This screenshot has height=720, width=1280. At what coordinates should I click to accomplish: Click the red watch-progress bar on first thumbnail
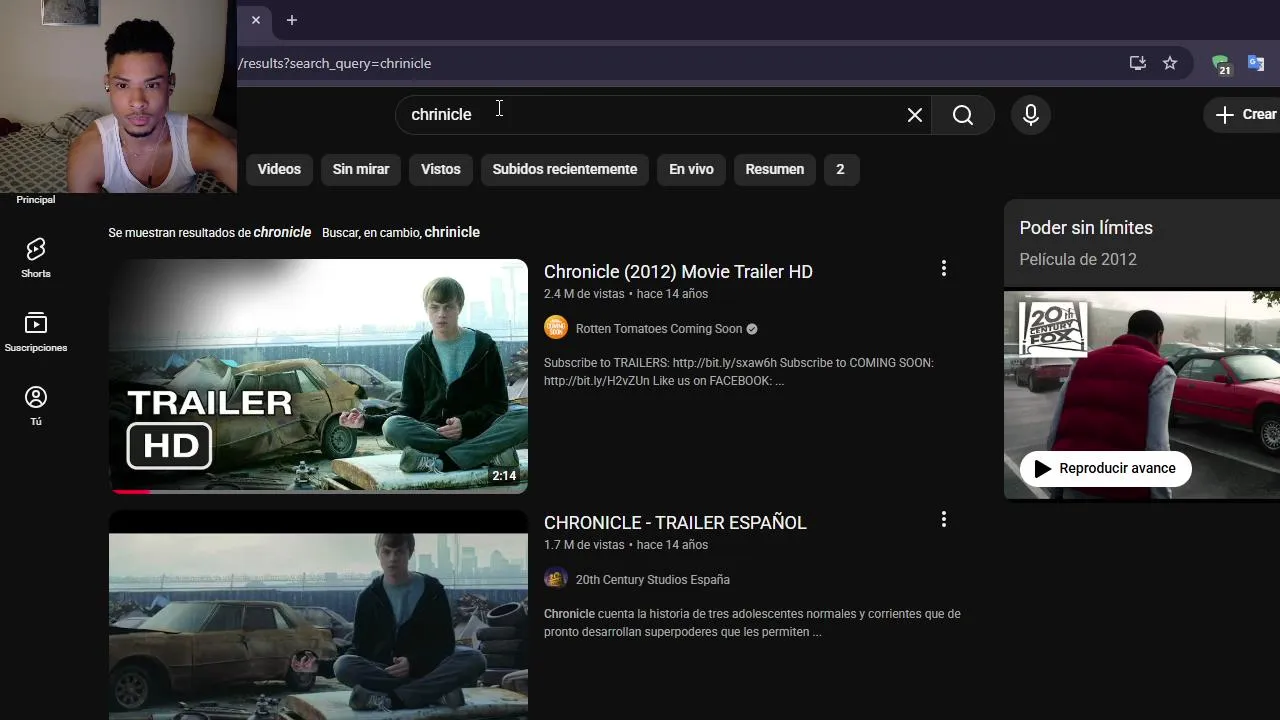click(x=130, y=491)
